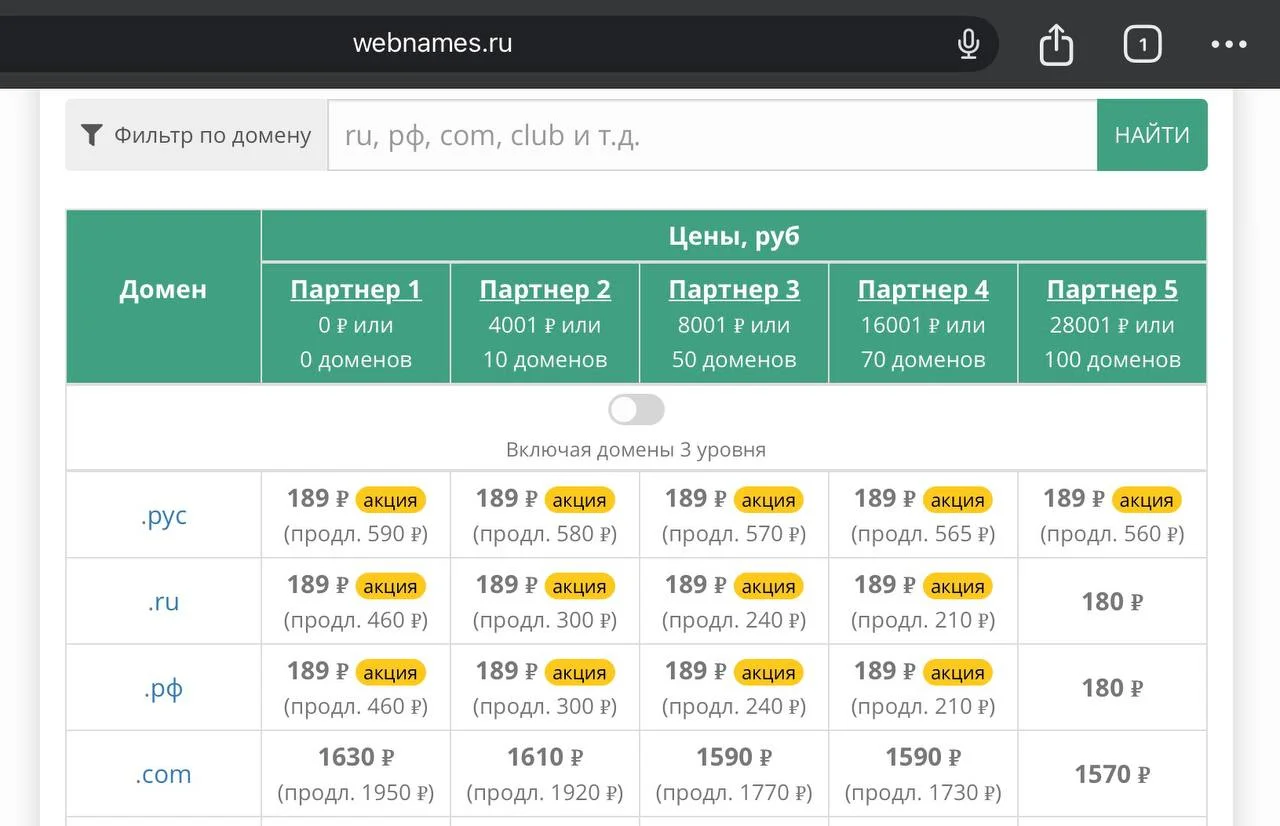Open the Партнер 4 link
The width and height of the screenshot is (1280, 826).
923,290
